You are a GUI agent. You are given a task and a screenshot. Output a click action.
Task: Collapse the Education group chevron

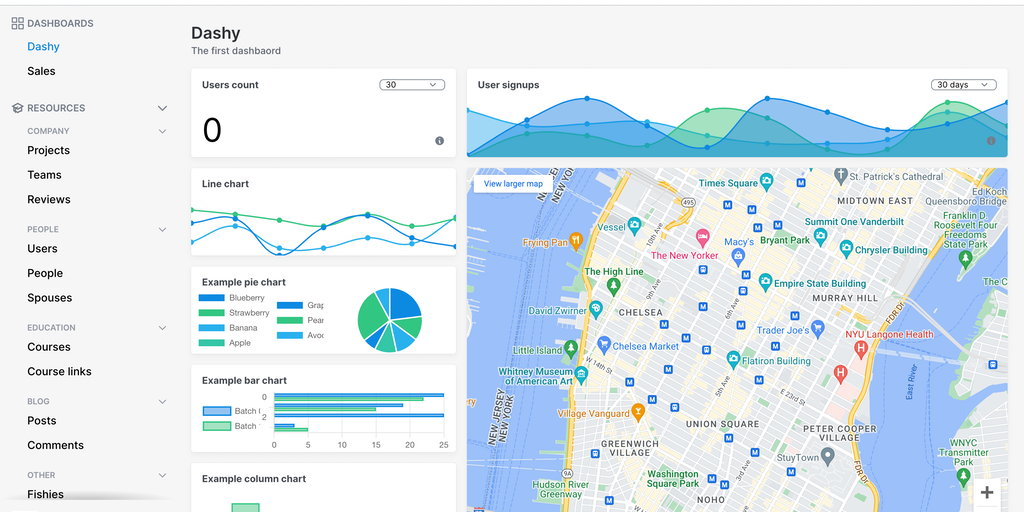pyautogui.click(x=163, y=328)
